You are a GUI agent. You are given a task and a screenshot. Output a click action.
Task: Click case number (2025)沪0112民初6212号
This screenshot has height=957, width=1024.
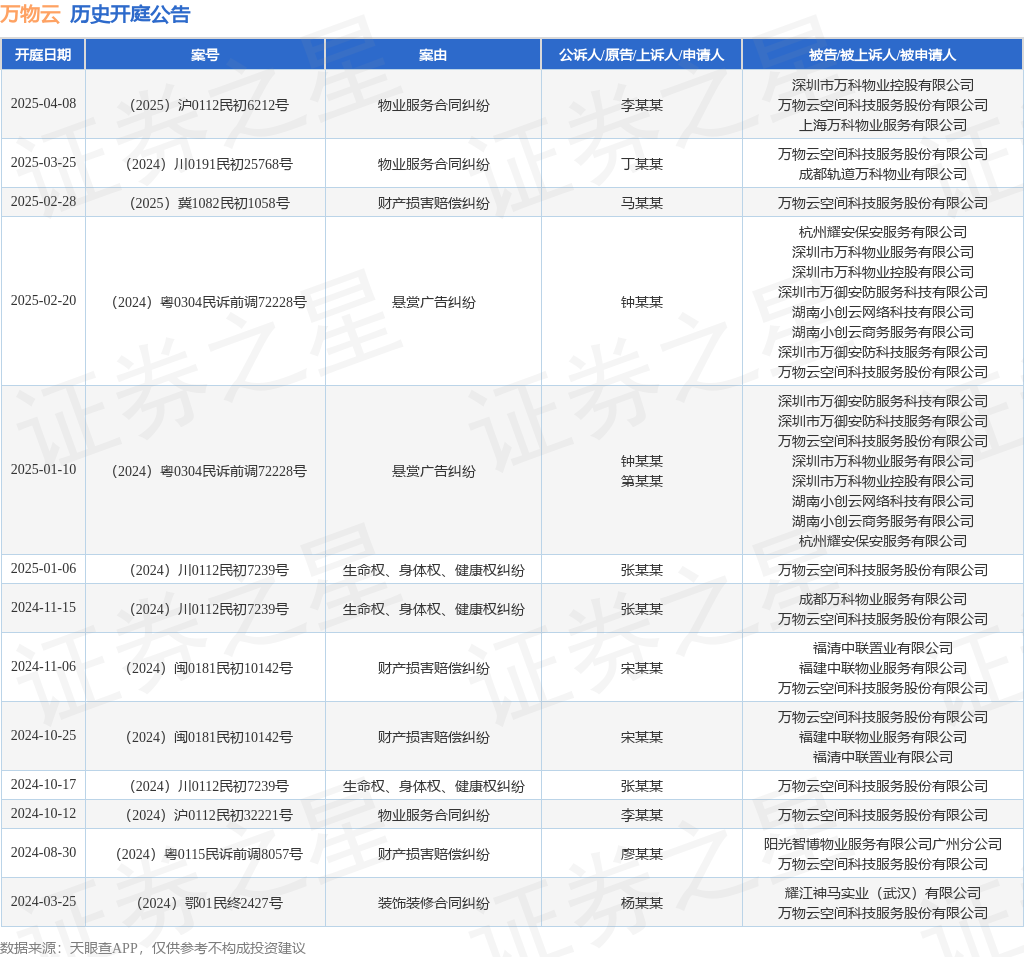click(209, 105)
